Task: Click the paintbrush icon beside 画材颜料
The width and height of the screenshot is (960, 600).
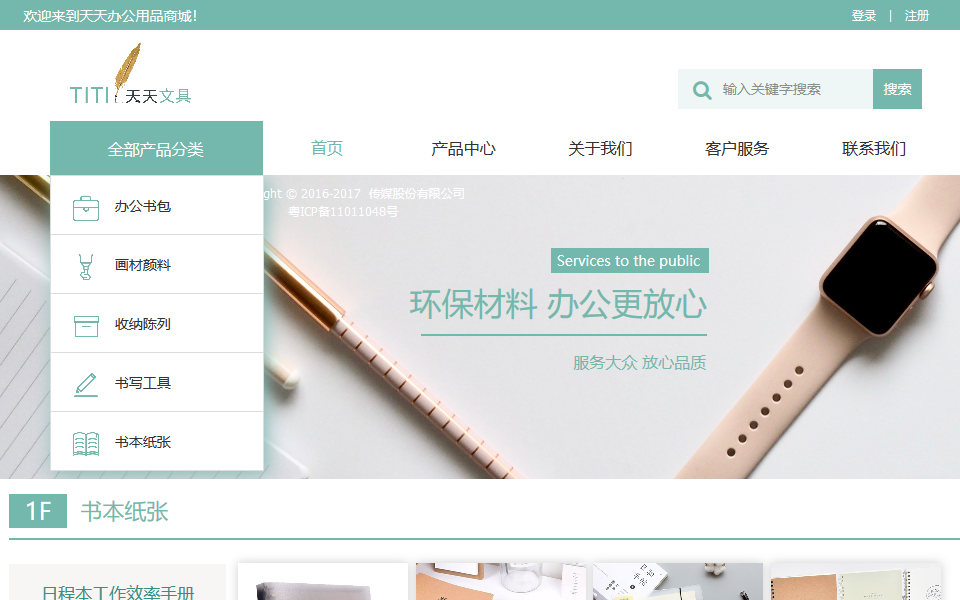Action: 86,266
